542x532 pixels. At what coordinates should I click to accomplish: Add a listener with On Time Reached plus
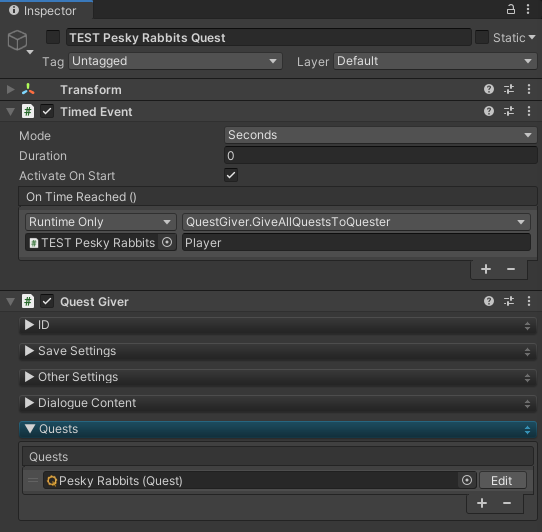click(486, 269)
